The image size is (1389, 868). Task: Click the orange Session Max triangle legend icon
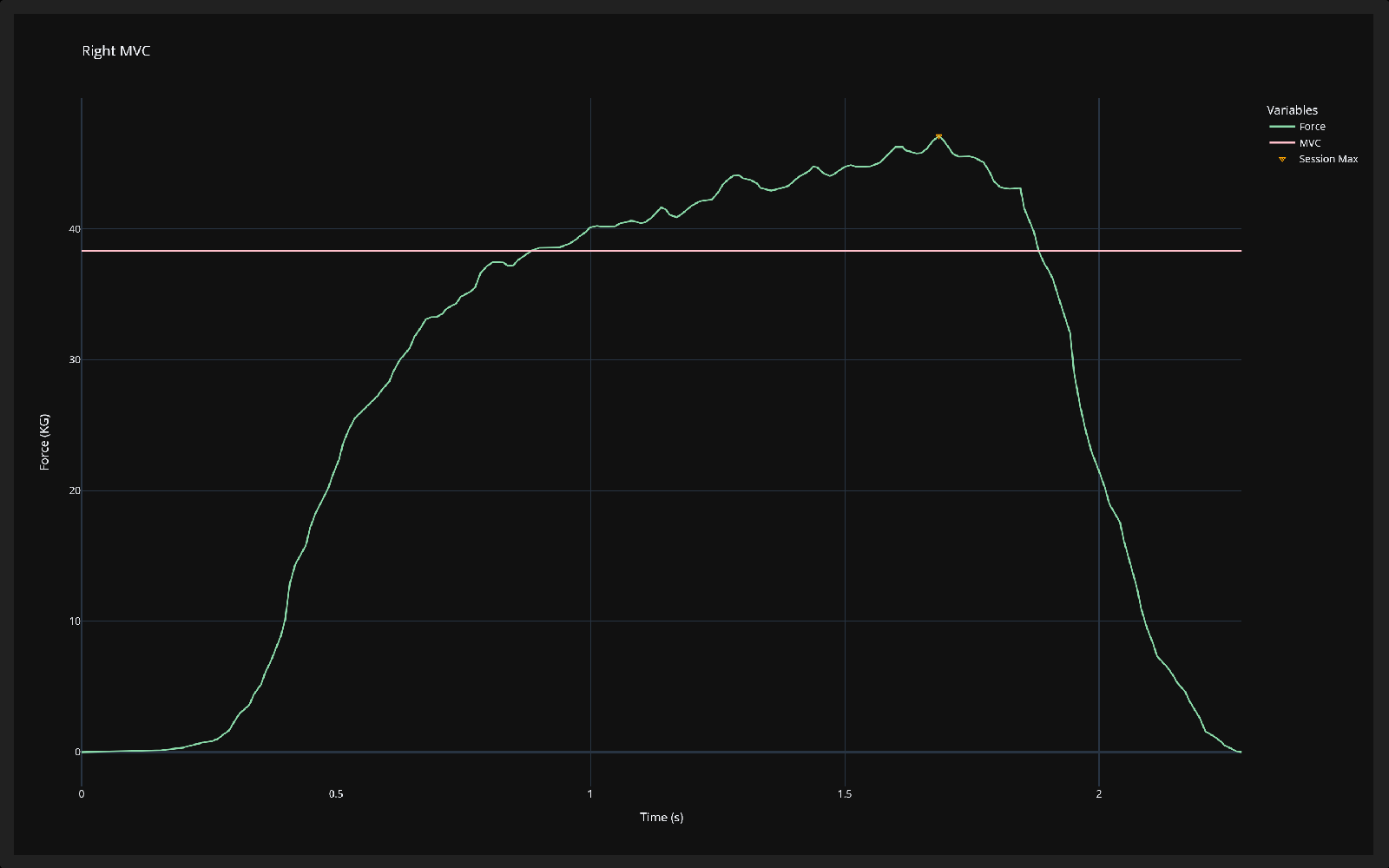[1282, 159]
